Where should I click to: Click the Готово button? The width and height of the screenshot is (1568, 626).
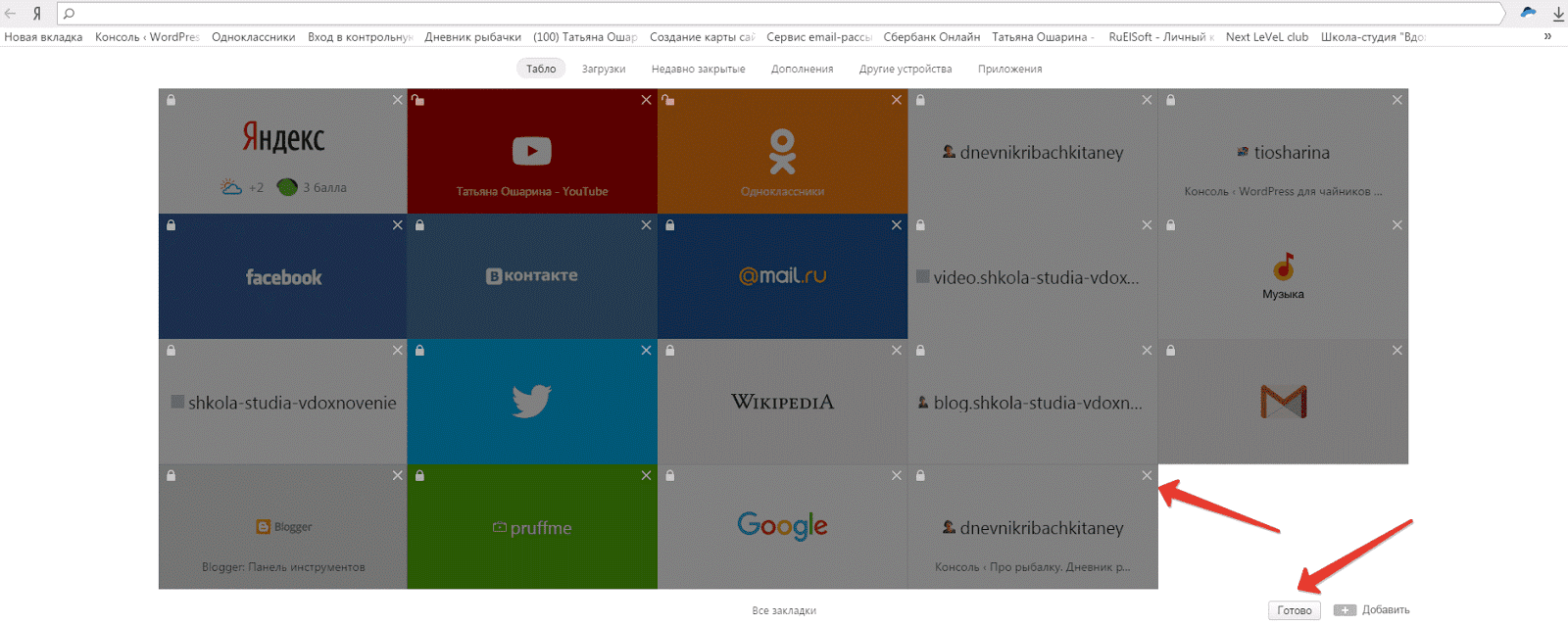point(1295,610)
